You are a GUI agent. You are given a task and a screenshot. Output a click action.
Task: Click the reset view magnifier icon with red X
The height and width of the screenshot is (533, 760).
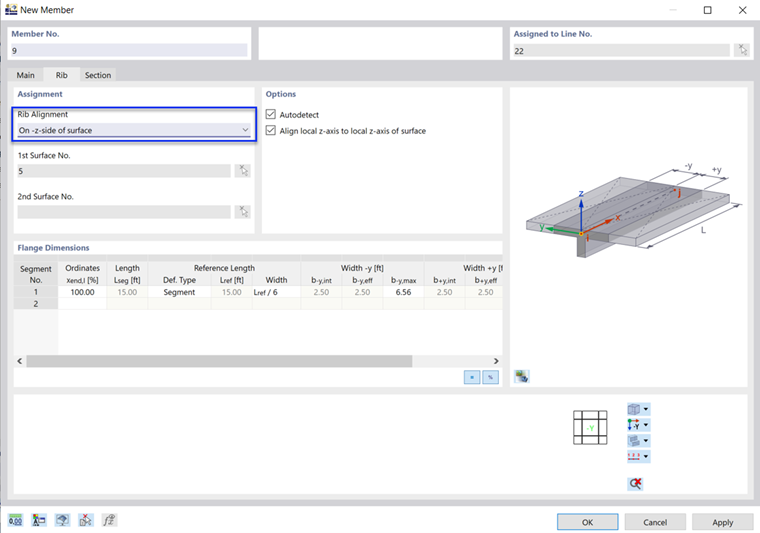click(x=635, y=483)
